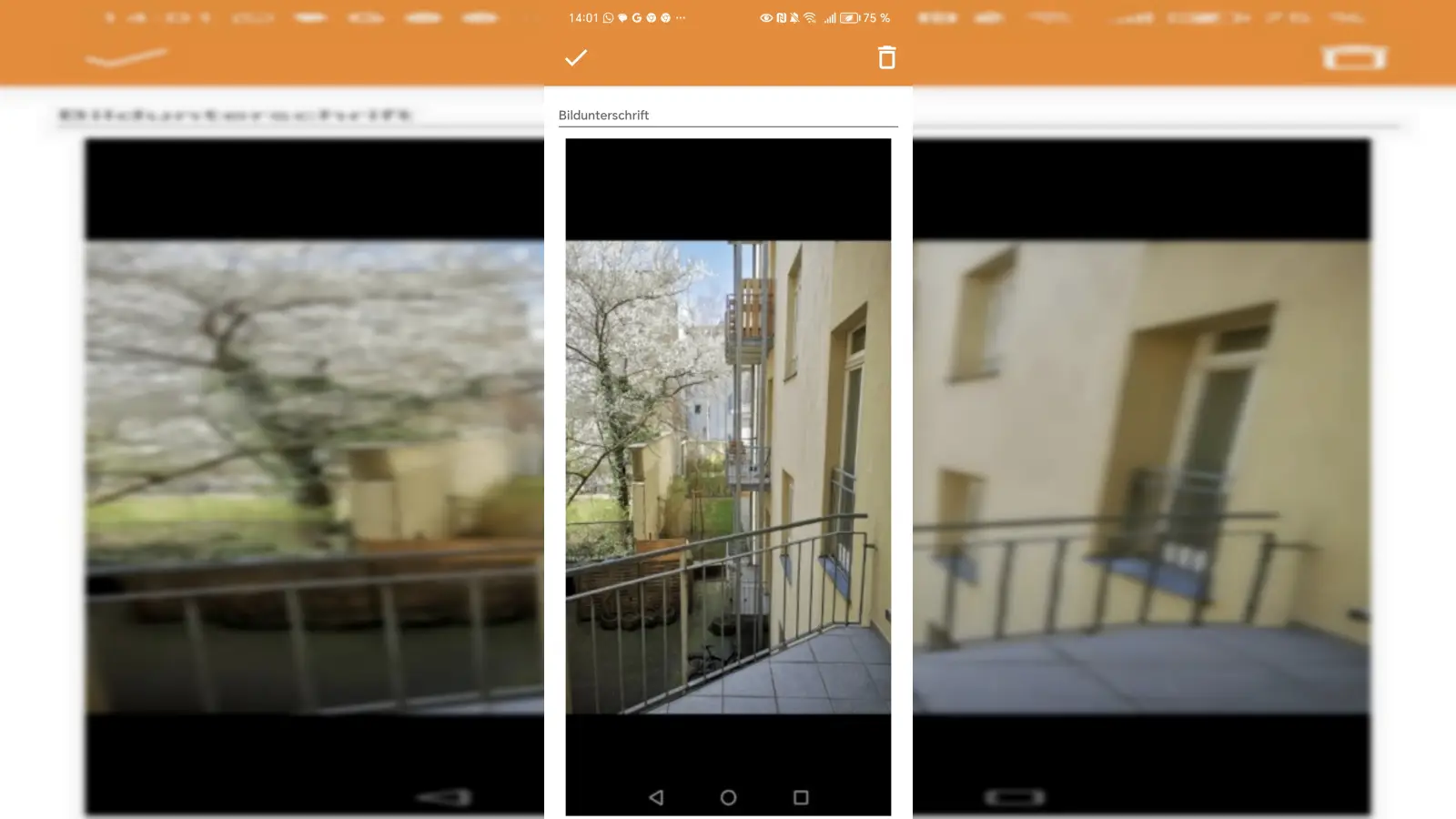Viewport: 1456px width, 819px height.
Task: Tap the battery icon showing 75 %
Action: [x=850, y=18]
